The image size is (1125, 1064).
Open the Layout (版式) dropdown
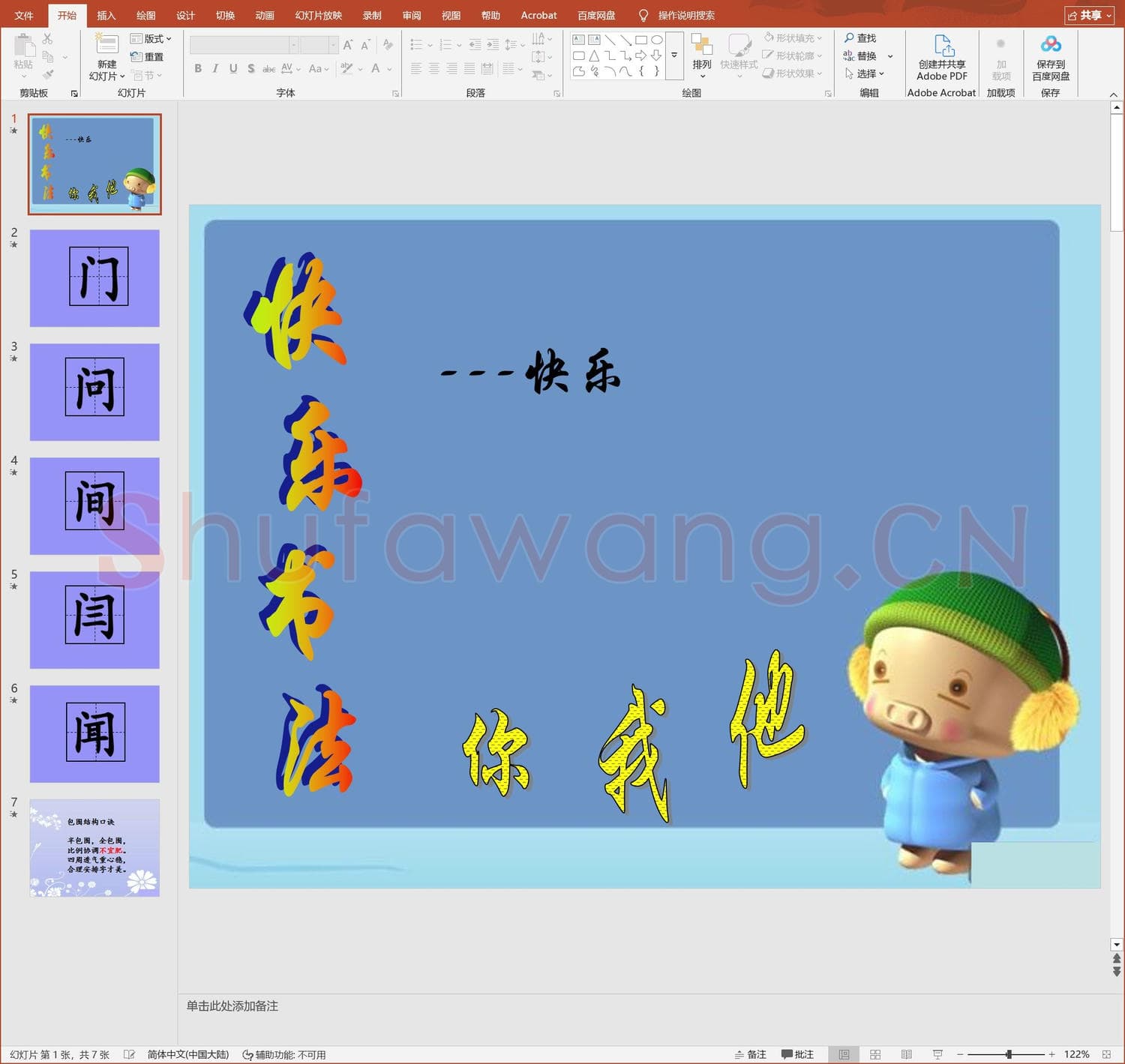(151, 39)
